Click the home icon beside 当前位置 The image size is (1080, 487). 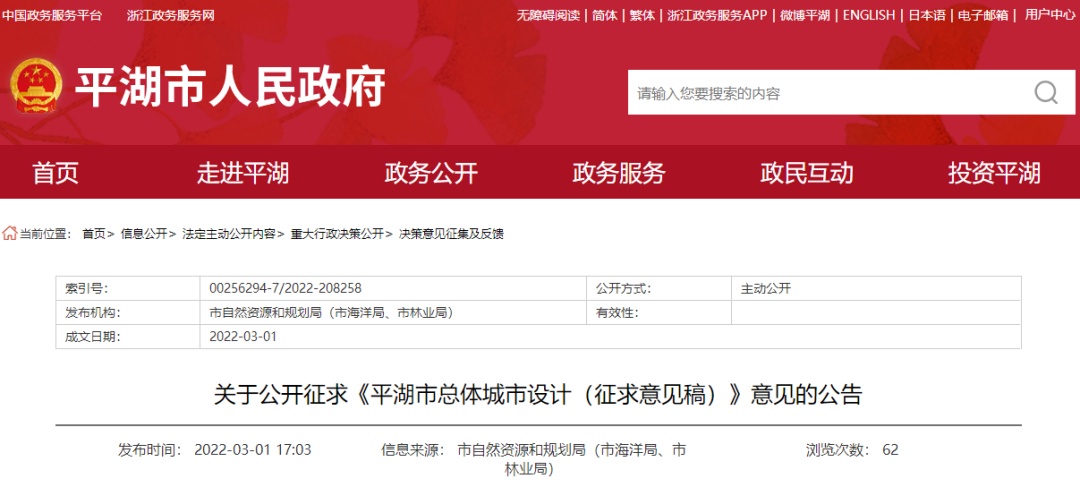click(x=9, y=234)
